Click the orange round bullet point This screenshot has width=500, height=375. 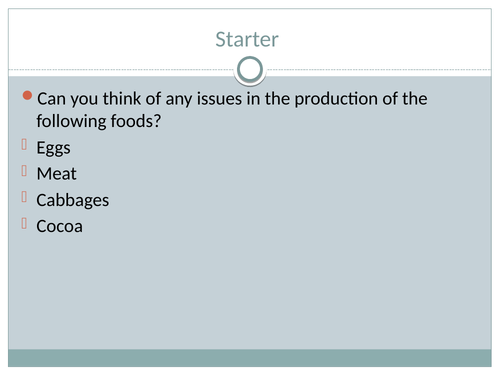click(27, 96)
